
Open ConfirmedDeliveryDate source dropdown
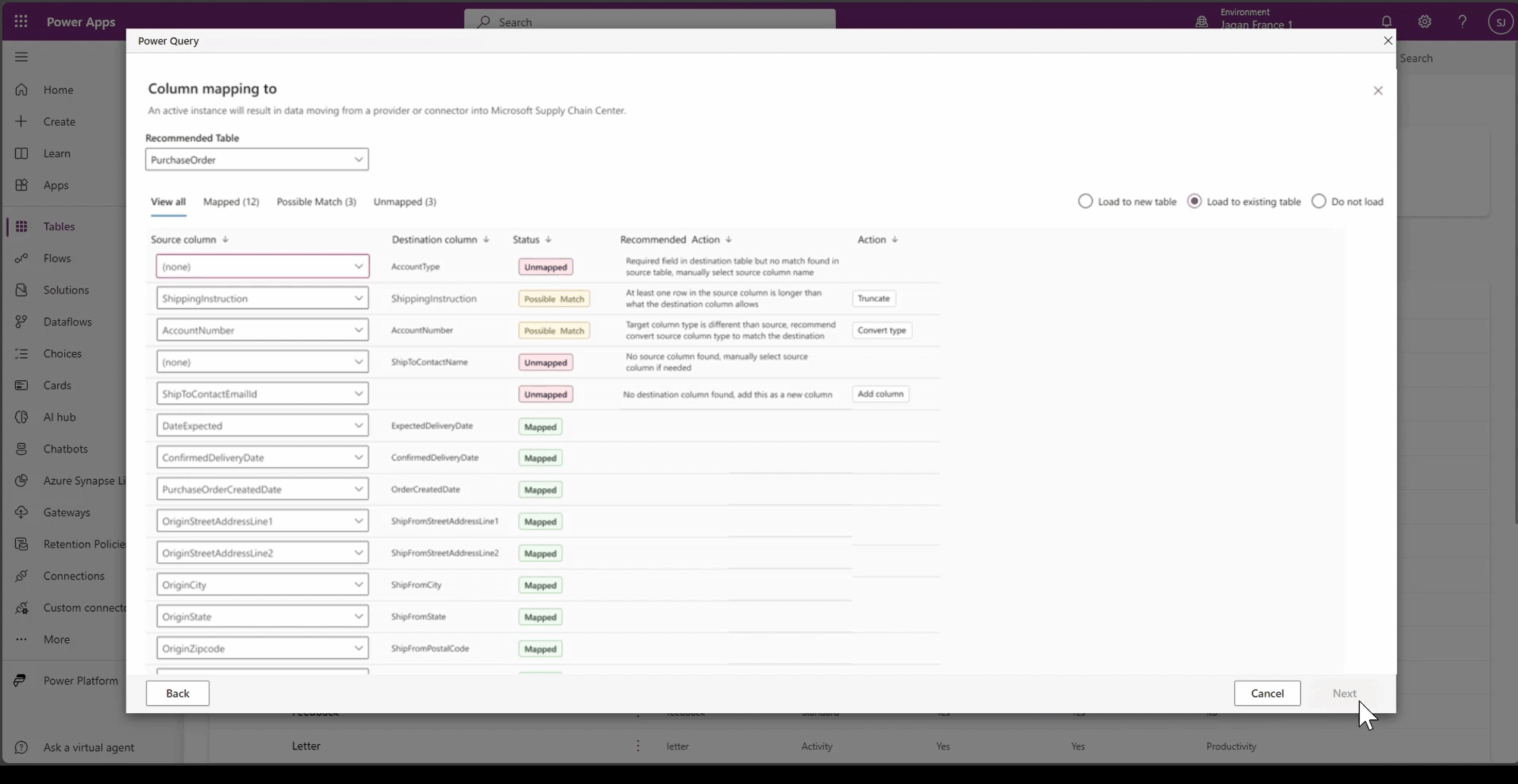pos(262,457)
